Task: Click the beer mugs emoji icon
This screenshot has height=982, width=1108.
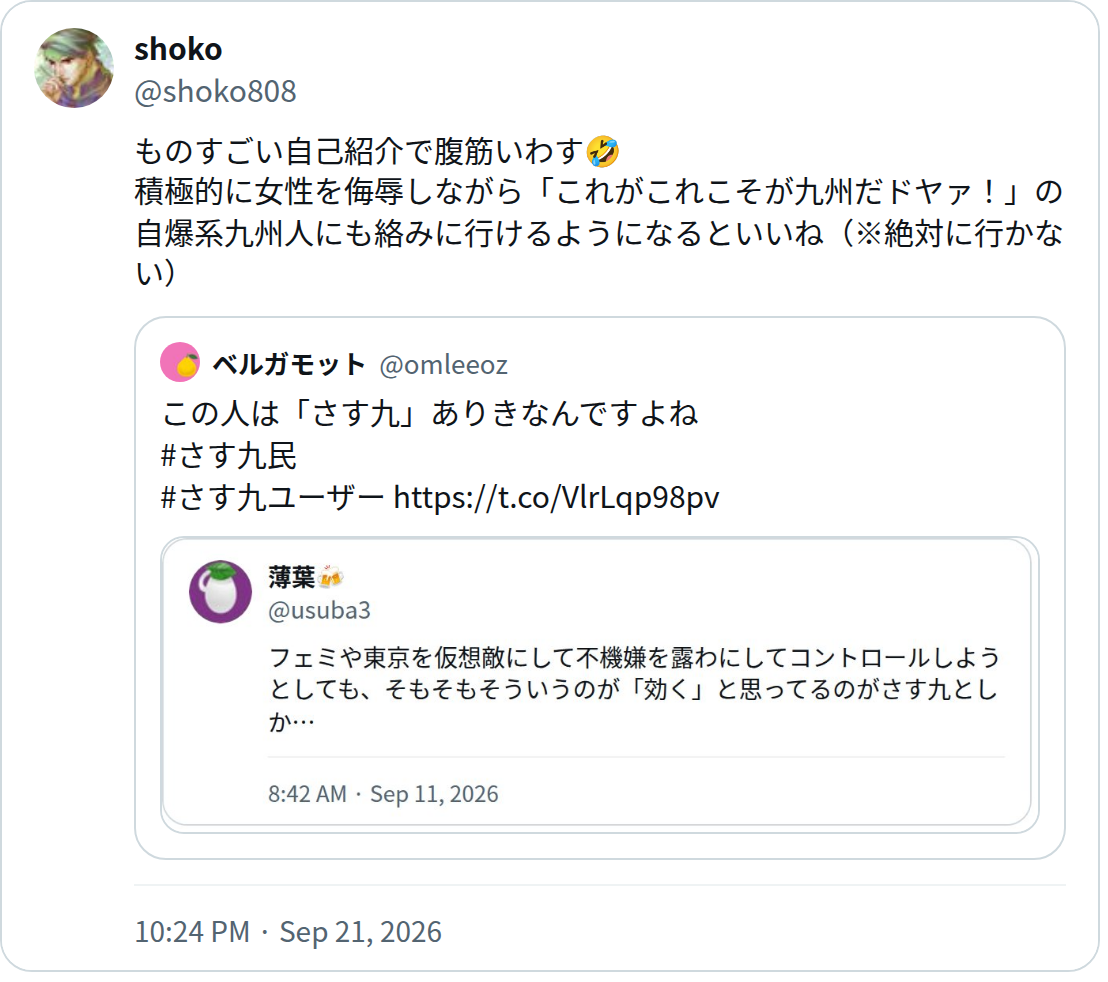Action: click(x=330, y=578)
